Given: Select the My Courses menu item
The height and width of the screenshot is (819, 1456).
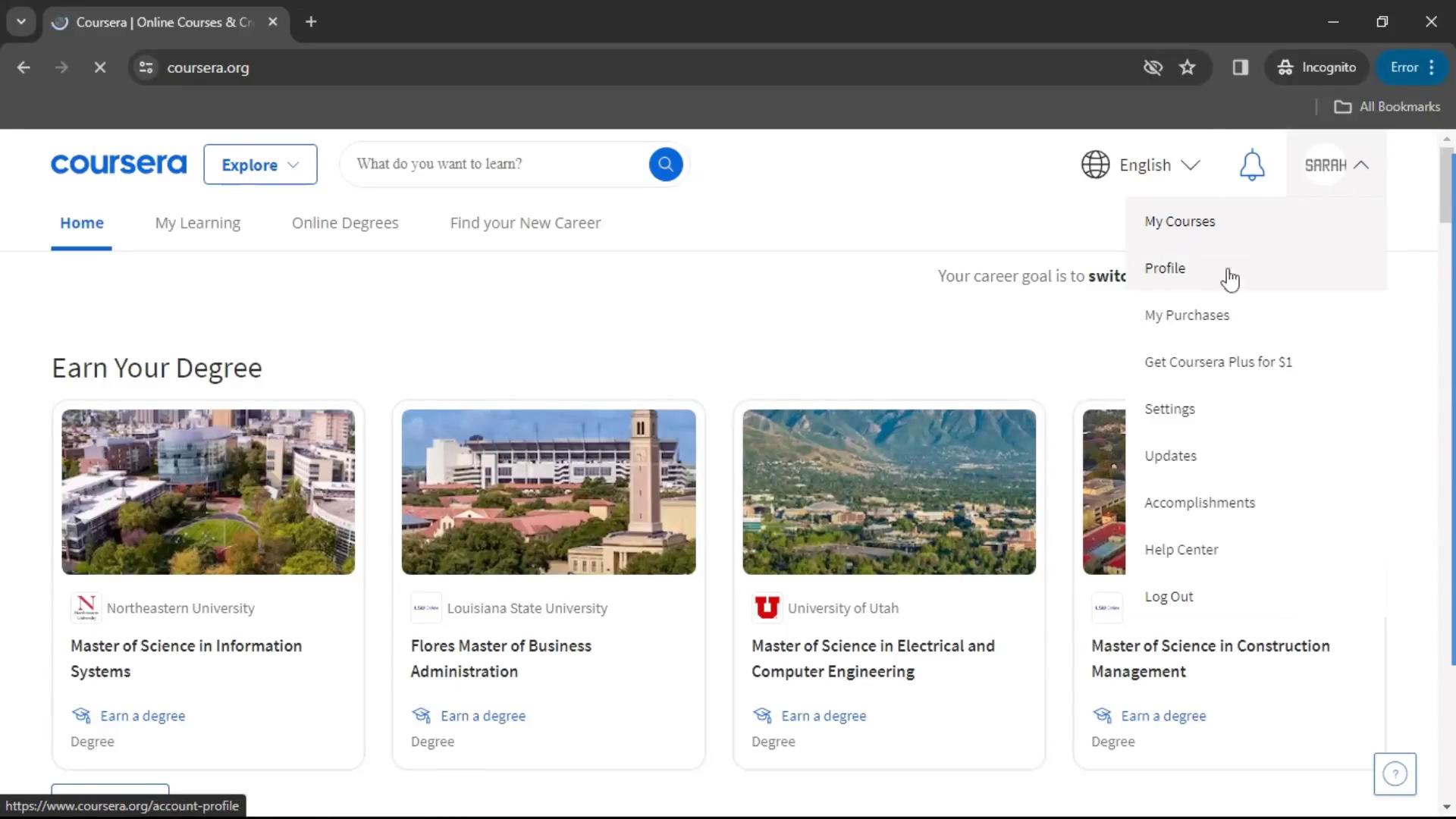Looking at the screenshot, I should pyautogui.click(x=1179, y=220).
